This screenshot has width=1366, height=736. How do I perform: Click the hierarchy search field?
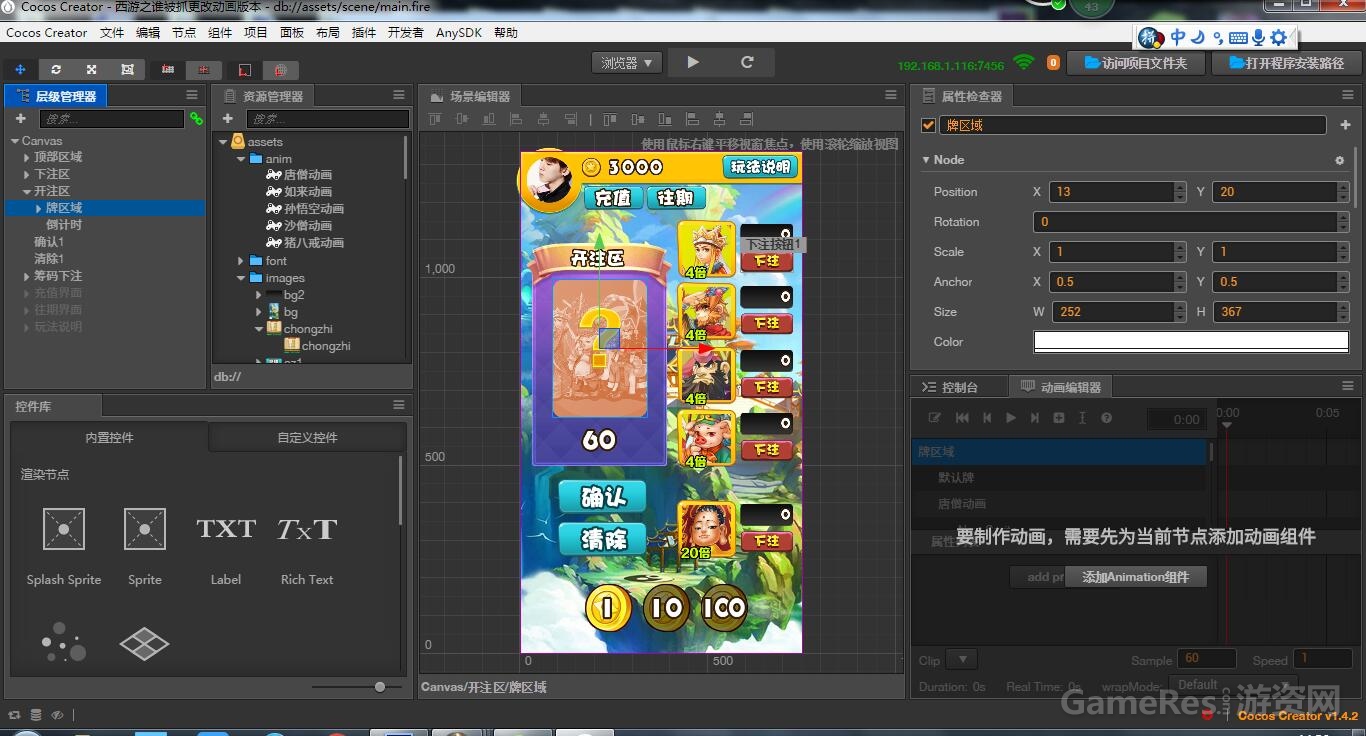[111, 118]
